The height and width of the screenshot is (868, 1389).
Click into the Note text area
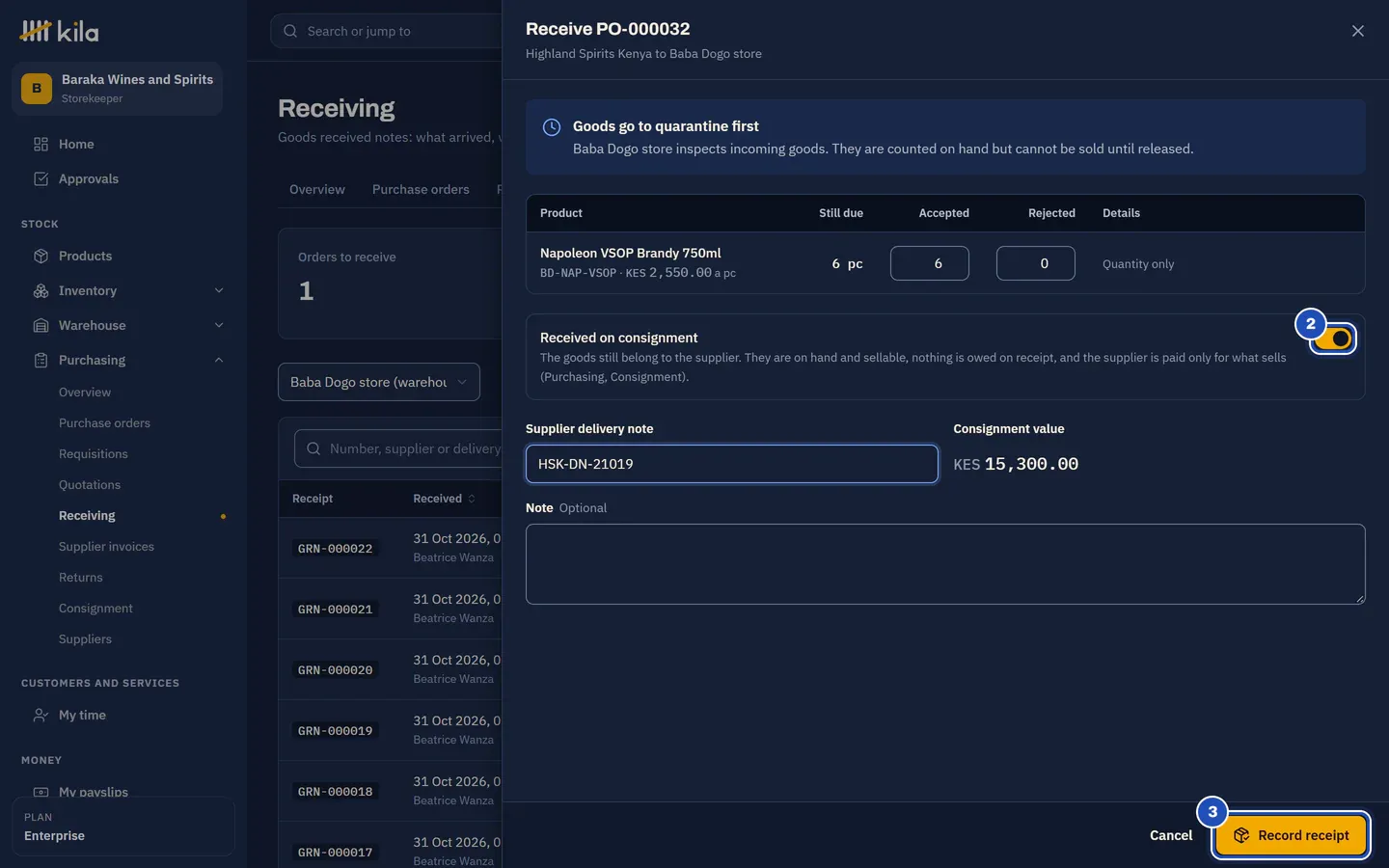pos(945,564)
